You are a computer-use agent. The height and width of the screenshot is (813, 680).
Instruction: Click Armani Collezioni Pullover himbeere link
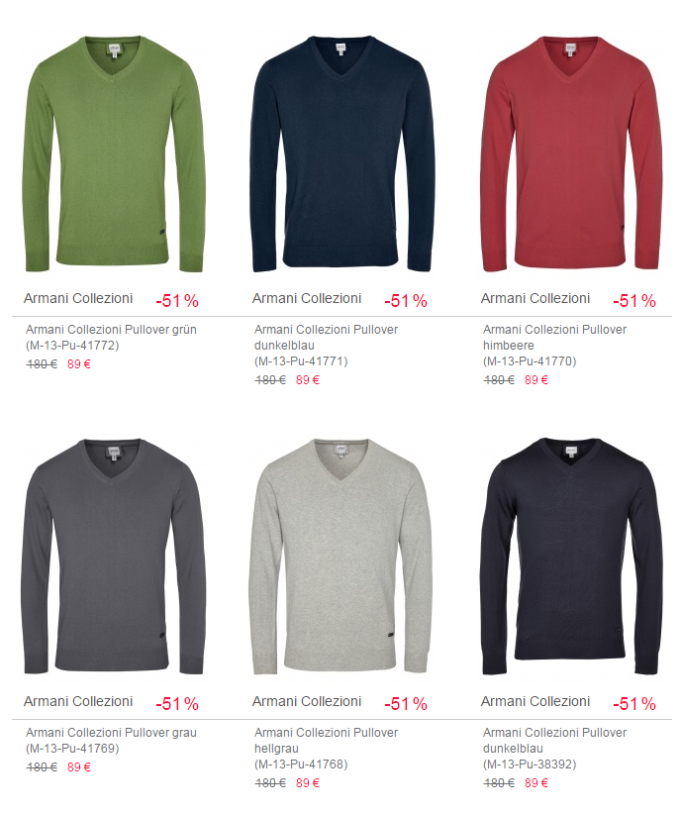[x=554, y=345]
